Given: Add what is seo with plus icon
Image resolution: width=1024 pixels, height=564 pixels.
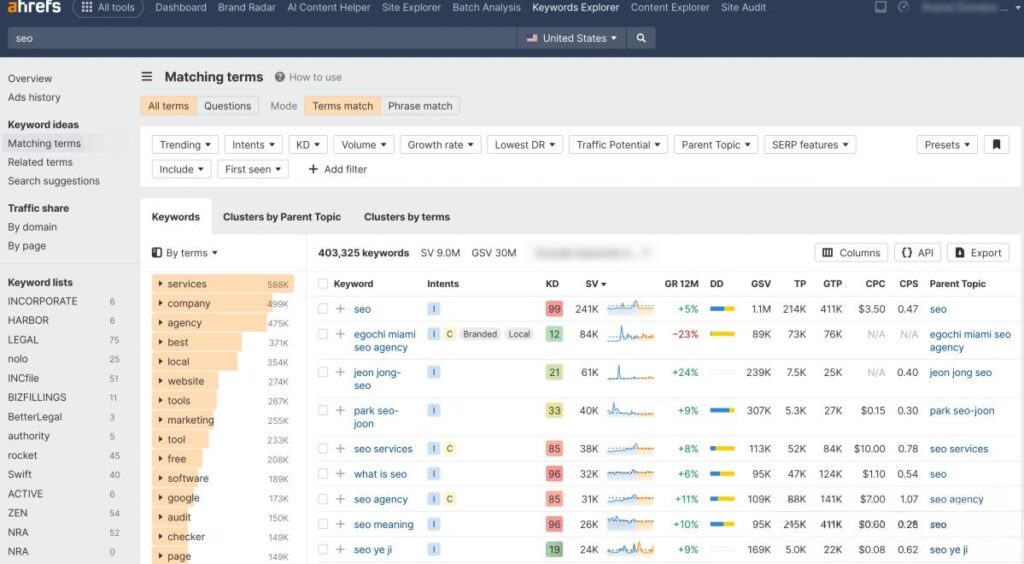Looking at the screenshot, I should coord(340,474).
